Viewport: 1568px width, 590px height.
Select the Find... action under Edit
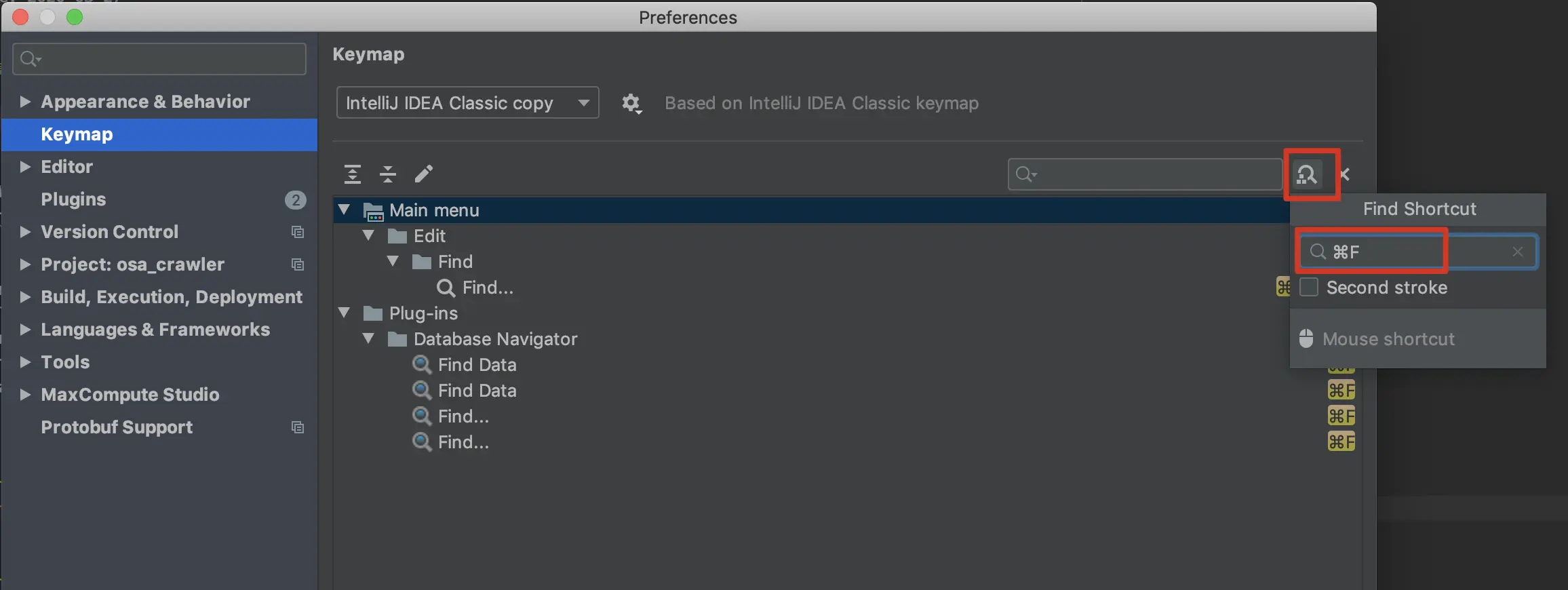click(487, 288)
